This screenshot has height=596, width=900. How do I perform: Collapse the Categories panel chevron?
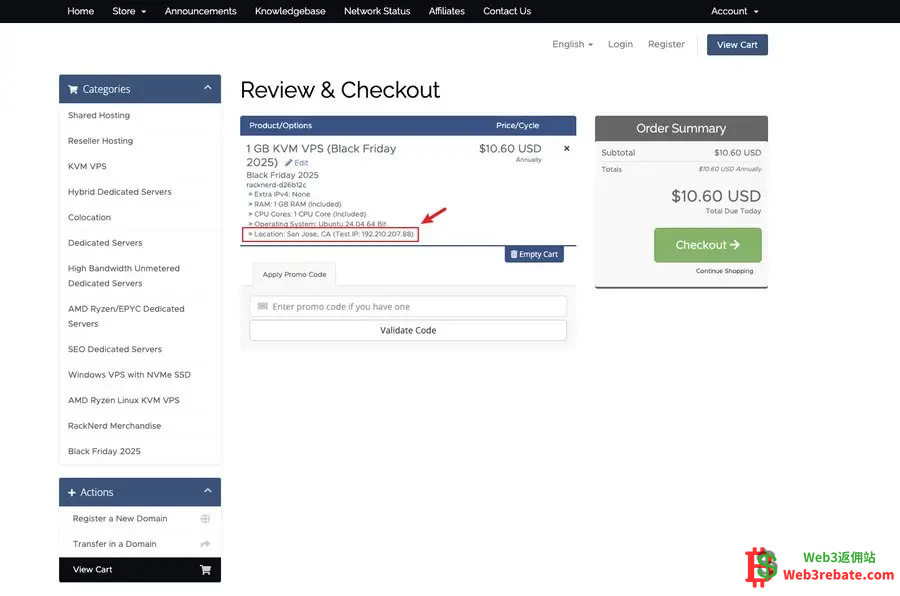207,88
